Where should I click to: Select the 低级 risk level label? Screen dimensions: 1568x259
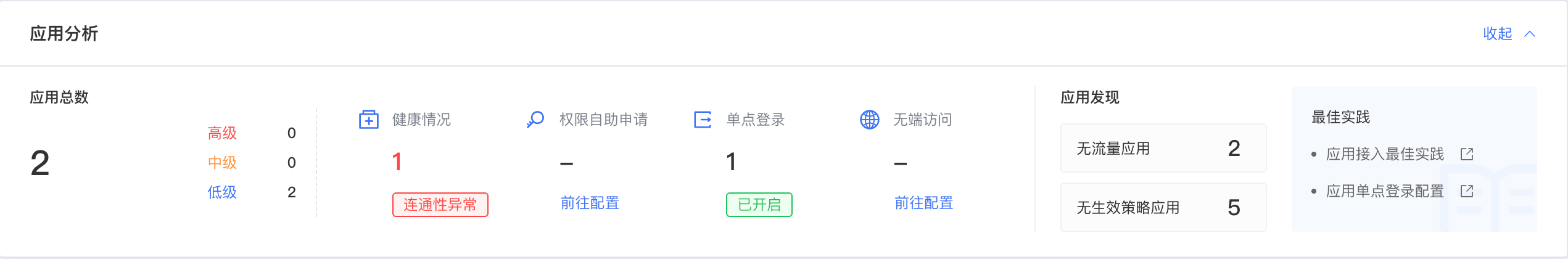coord(222,192)
